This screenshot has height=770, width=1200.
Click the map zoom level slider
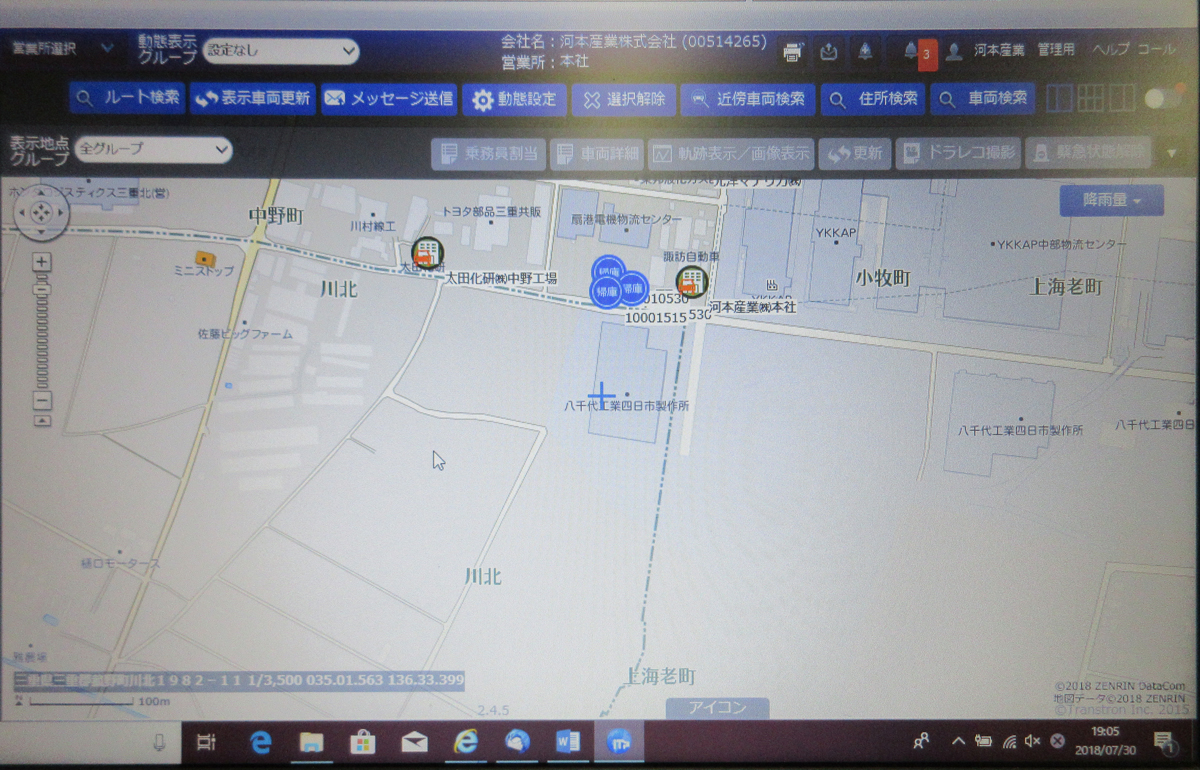(41, 332)
